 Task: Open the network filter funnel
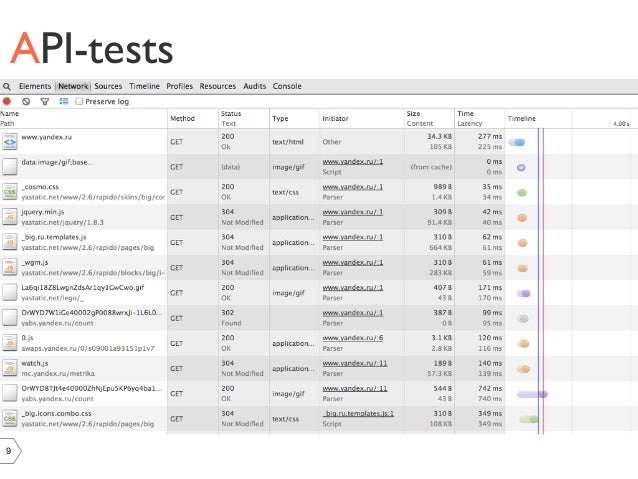(44, 101)
